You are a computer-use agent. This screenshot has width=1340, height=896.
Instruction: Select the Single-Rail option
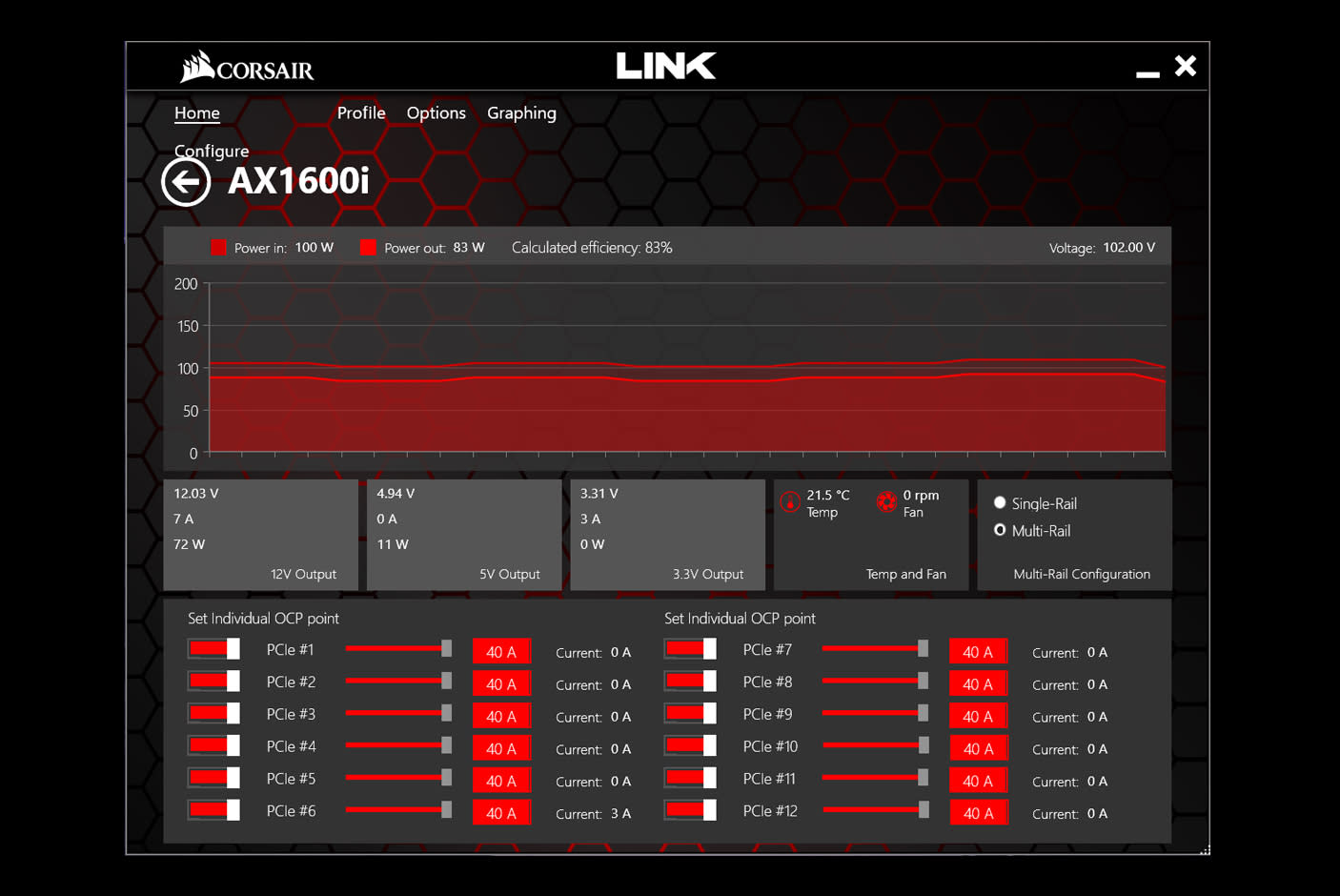[x=1000, y=502]
